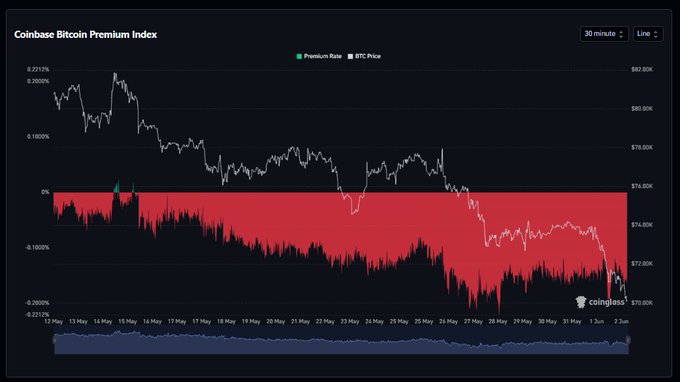Click the 31 May date label
This screenshot has width=680, height=382.
[x=572, y=322]
